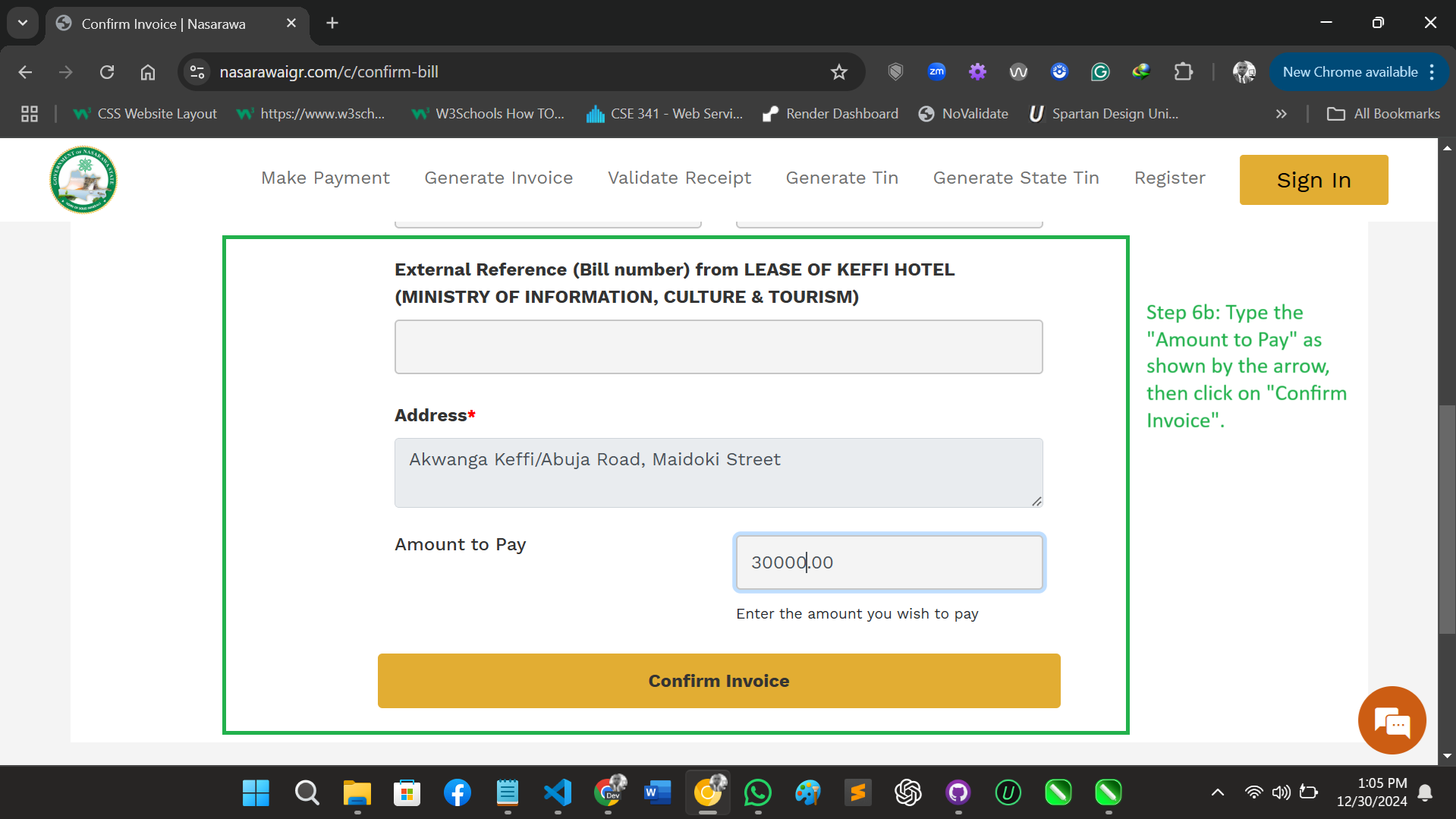Screen dimensions: 1456x819
Task: Reload the current page
Action: pos(107,72)
